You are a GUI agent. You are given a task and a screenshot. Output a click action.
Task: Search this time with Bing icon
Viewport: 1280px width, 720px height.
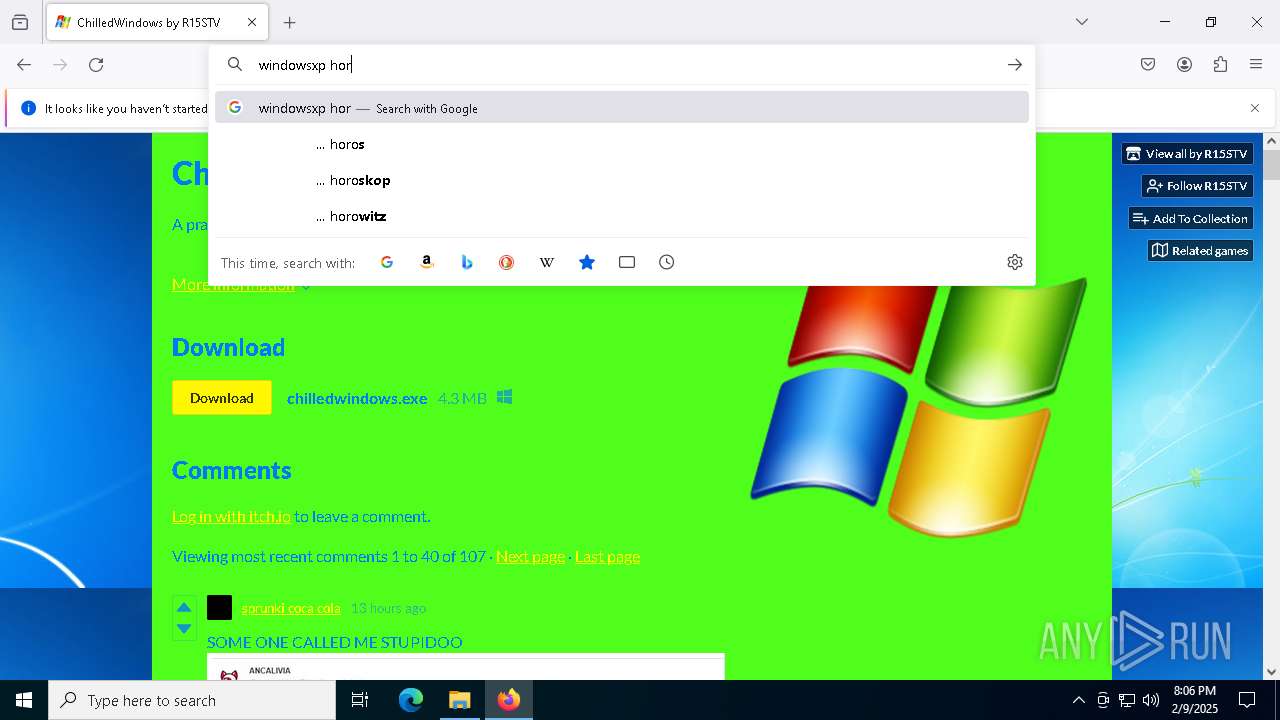(467, 262)
